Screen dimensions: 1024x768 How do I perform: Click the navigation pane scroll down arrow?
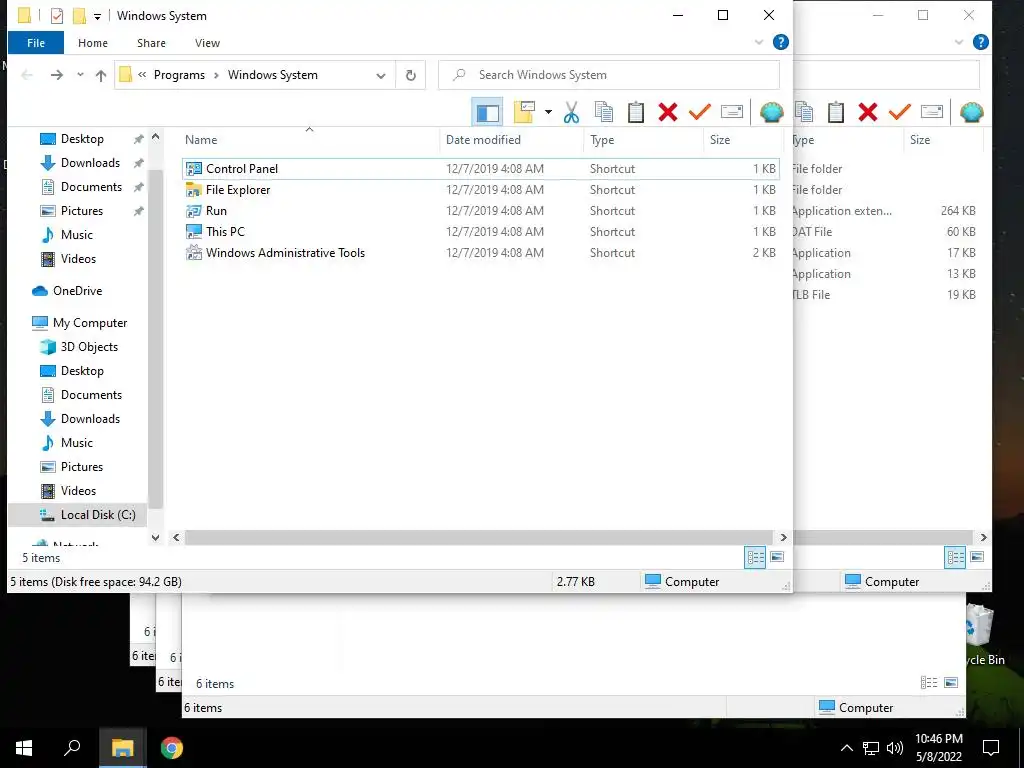pyautogui.click(x=155, y=537)
